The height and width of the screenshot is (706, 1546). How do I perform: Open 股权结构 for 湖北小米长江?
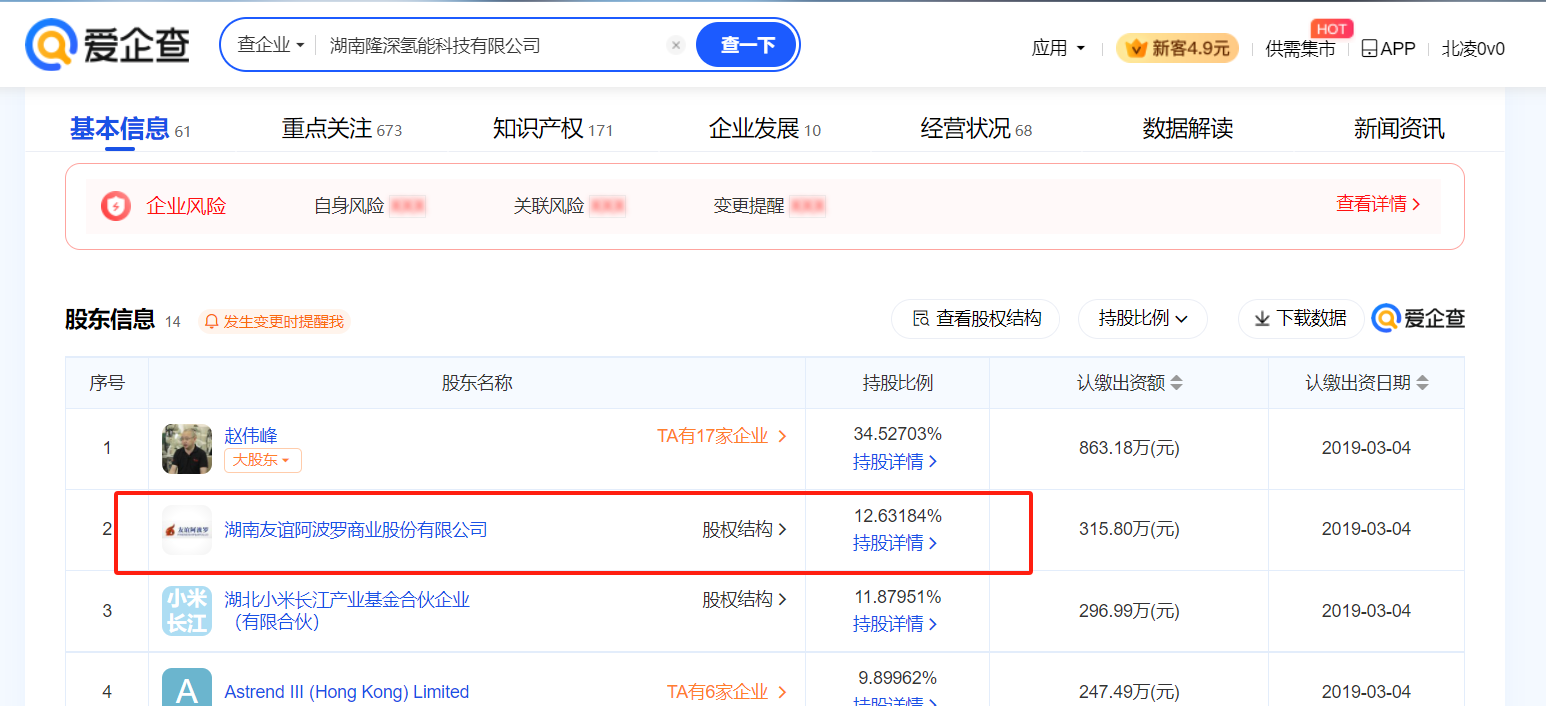point(745,599)
